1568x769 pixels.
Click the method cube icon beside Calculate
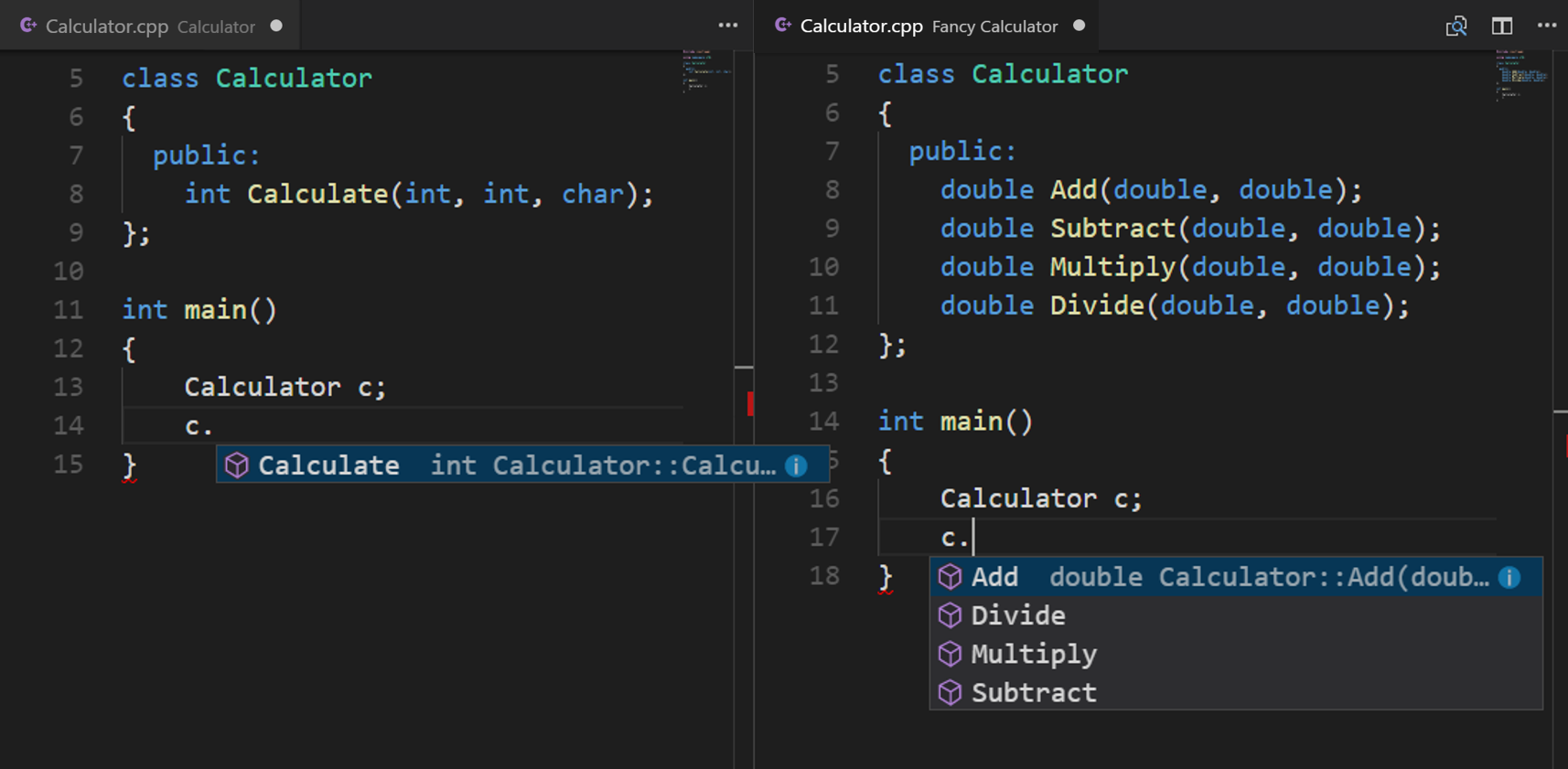point(237,465)
